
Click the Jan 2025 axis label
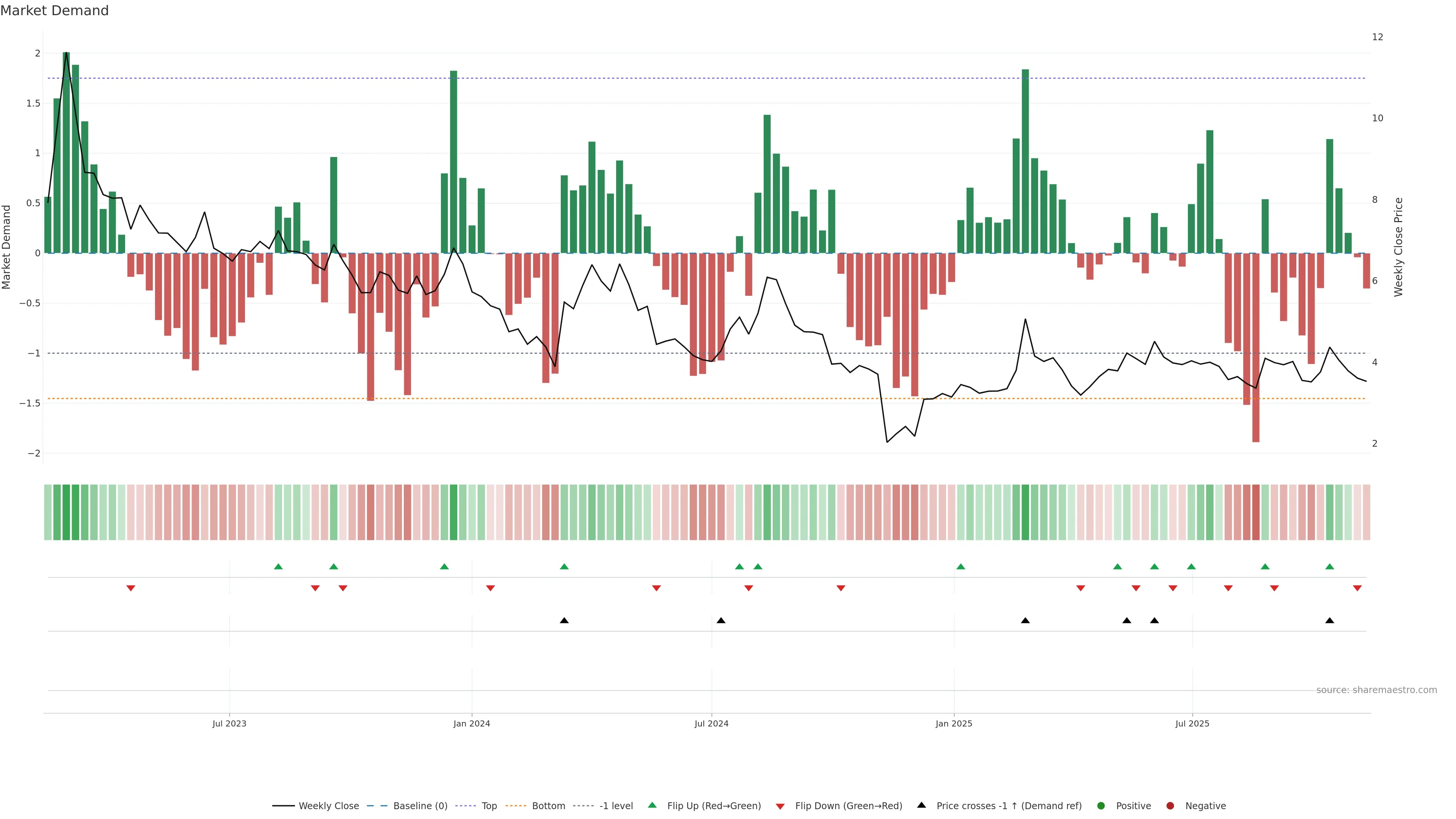pyautogui.click(x=954, y=723)
